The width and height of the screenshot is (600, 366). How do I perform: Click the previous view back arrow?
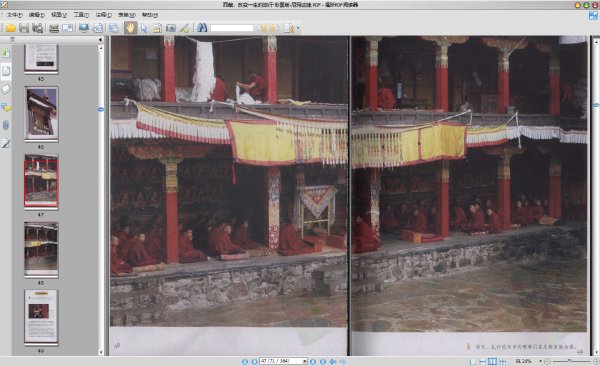tap(333, 362)
